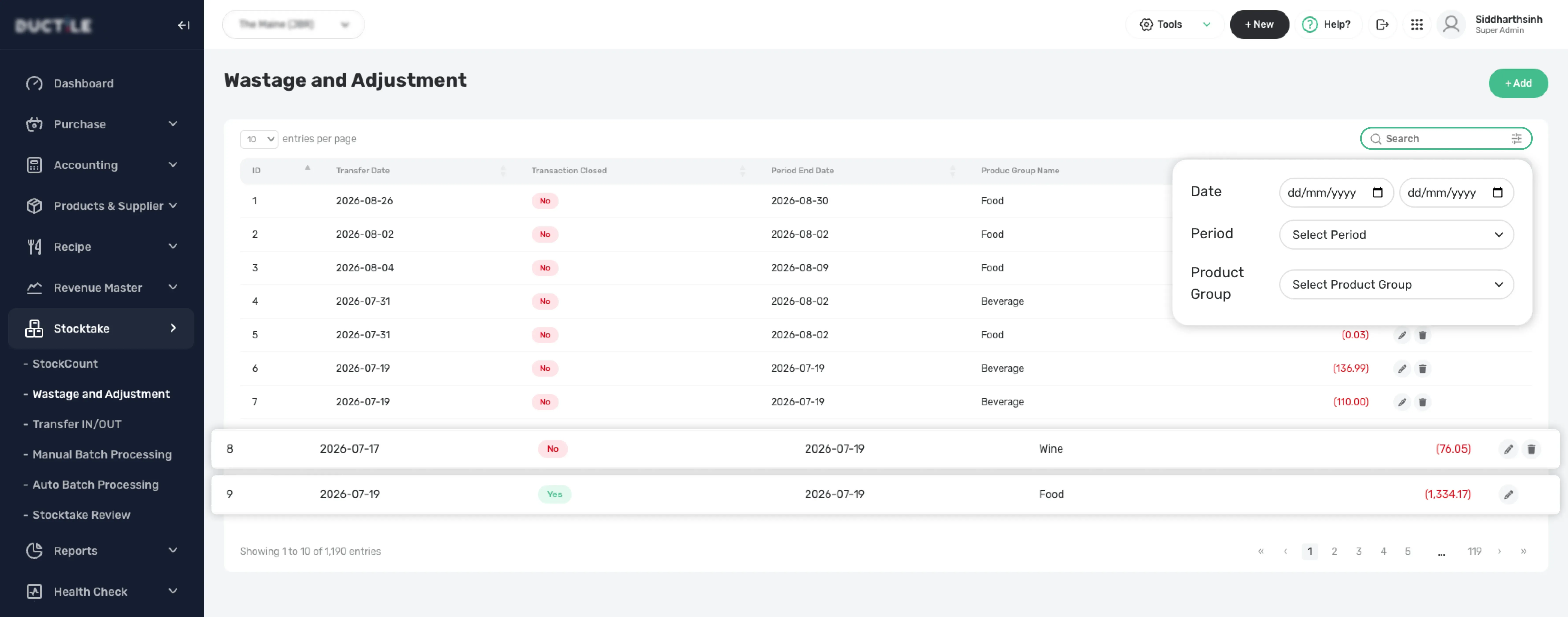Open the entries per page dropdown
The height and width of the screenshot is (617, 1568).
(259, 139)
